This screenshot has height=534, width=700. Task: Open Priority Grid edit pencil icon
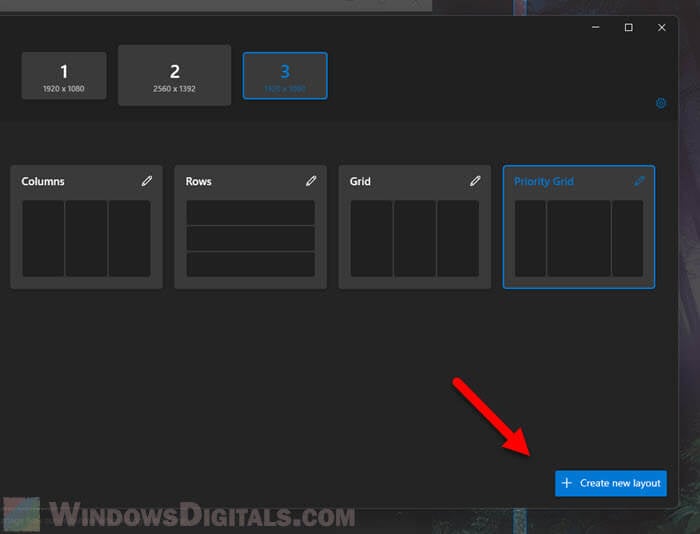[639, 181]
